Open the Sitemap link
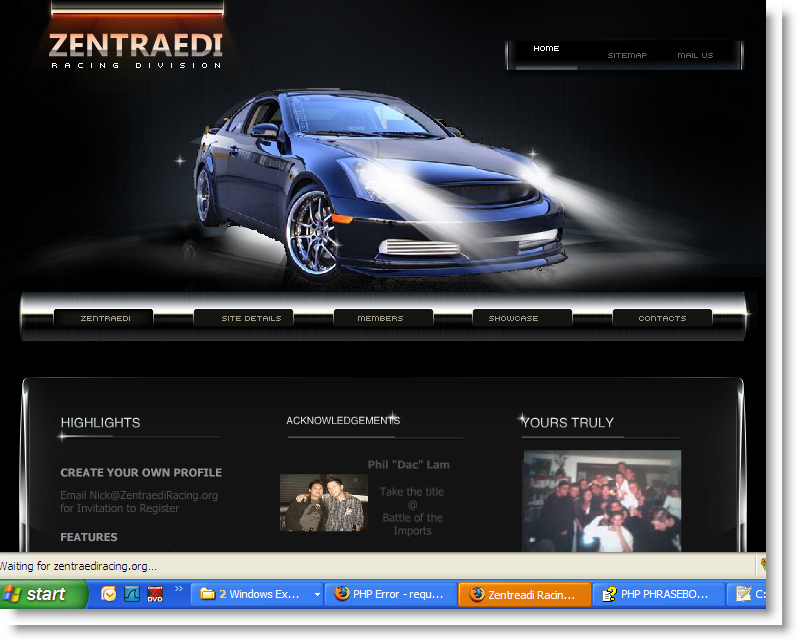This screenshot has height=641, width=798. (627, 56)
